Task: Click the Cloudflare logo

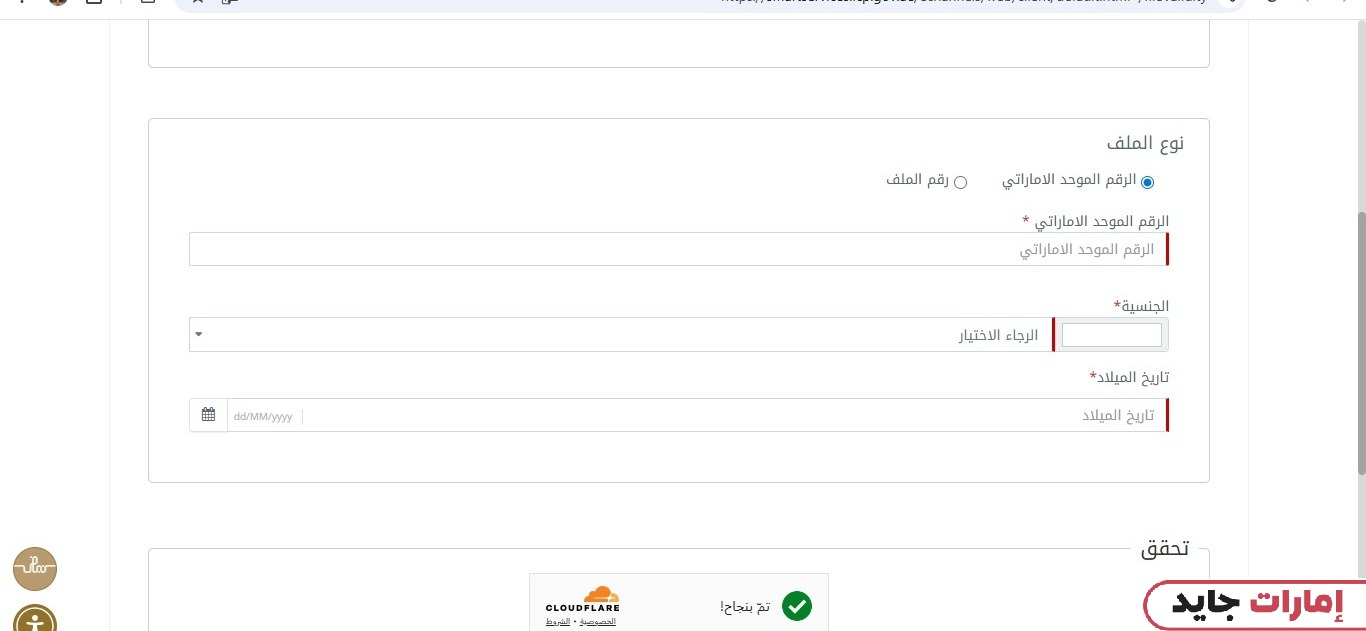Action: [x=583, y=600]
